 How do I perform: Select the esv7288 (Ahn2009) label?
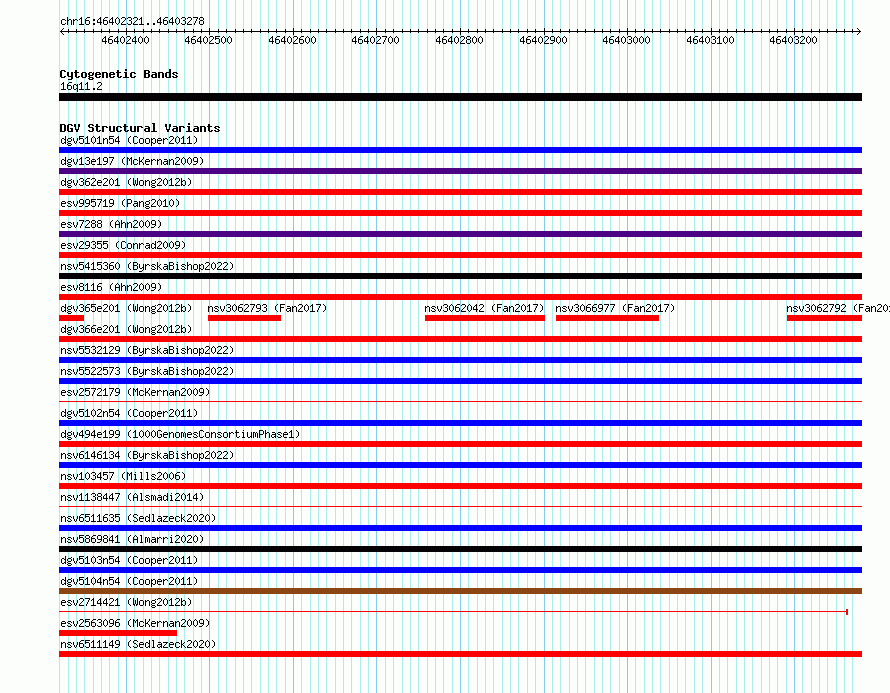tap(111, 224)
